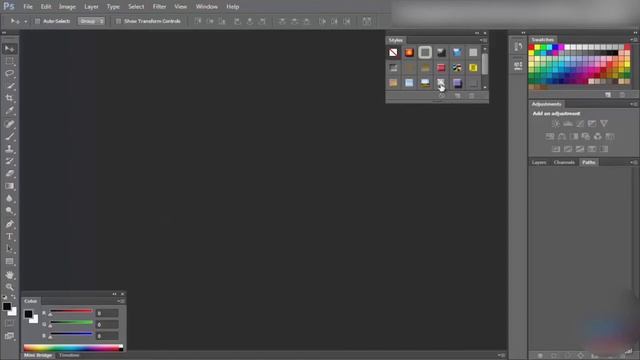
Task: Select the Pen tool
Action: (x=9, y=224)
